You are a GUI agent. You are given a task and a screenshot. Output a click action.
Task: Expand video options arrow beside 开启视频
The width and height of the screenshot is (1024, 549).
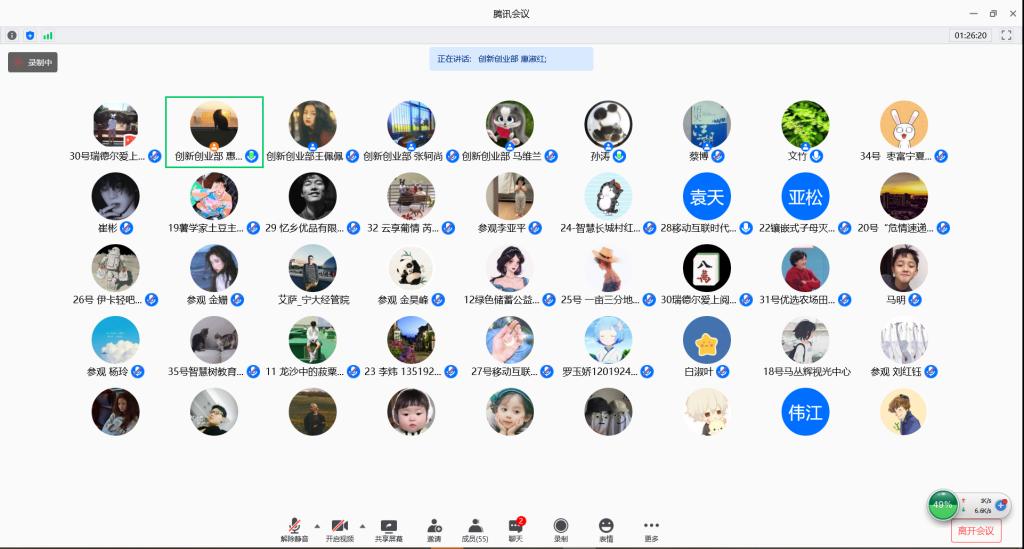(362, 525)
